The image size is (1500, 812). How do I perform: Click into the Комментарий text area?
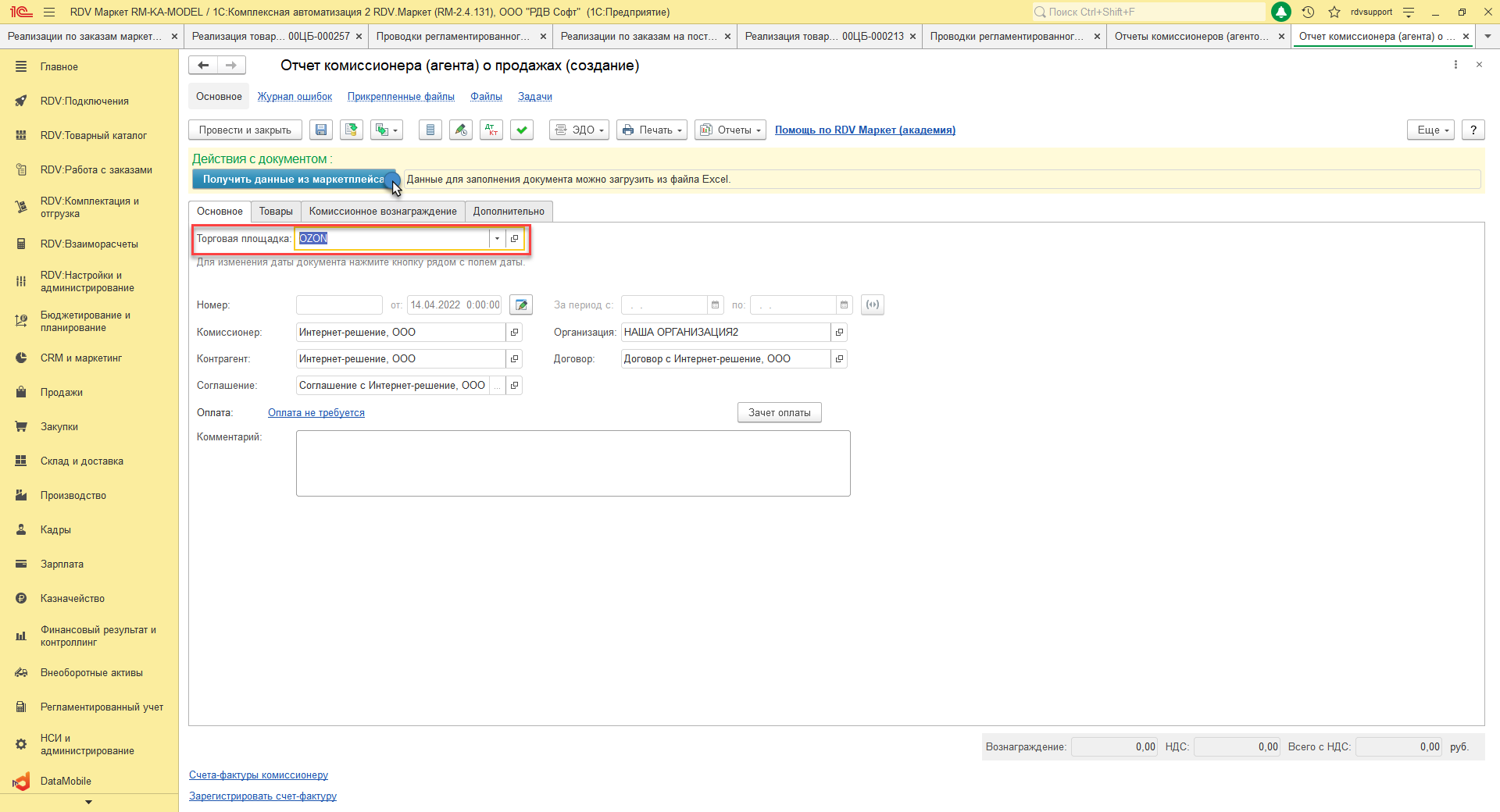point(573,464)
